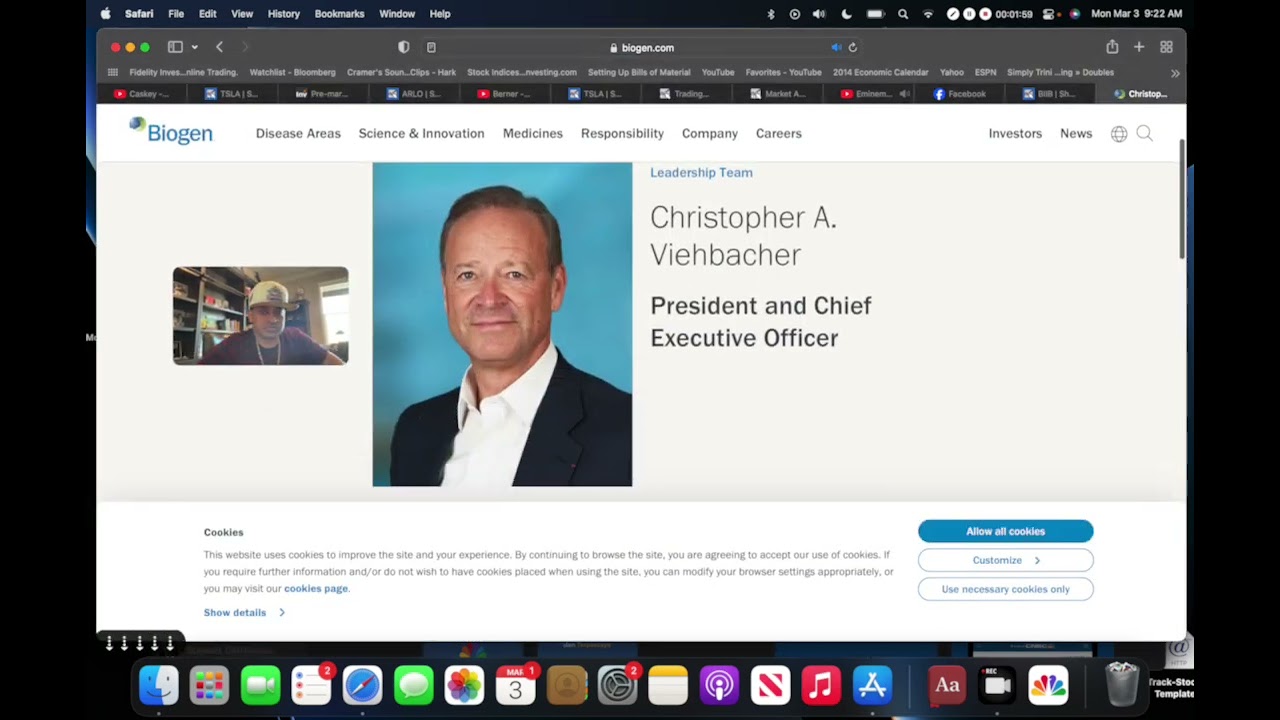Expand Customize cookies options
The width and height of the screenshot is (1280, 720).
[x=1005, y=560]
